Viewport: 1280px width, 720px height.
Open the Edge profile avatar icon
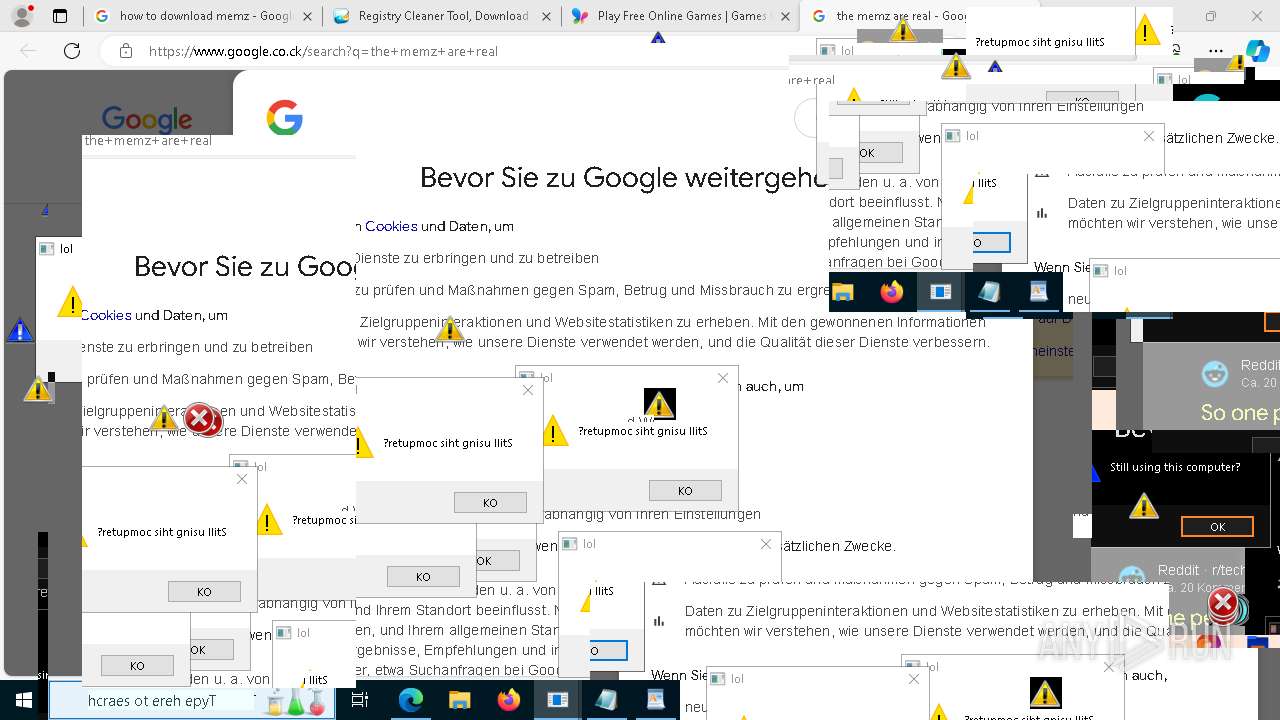[x=22, y=16]
